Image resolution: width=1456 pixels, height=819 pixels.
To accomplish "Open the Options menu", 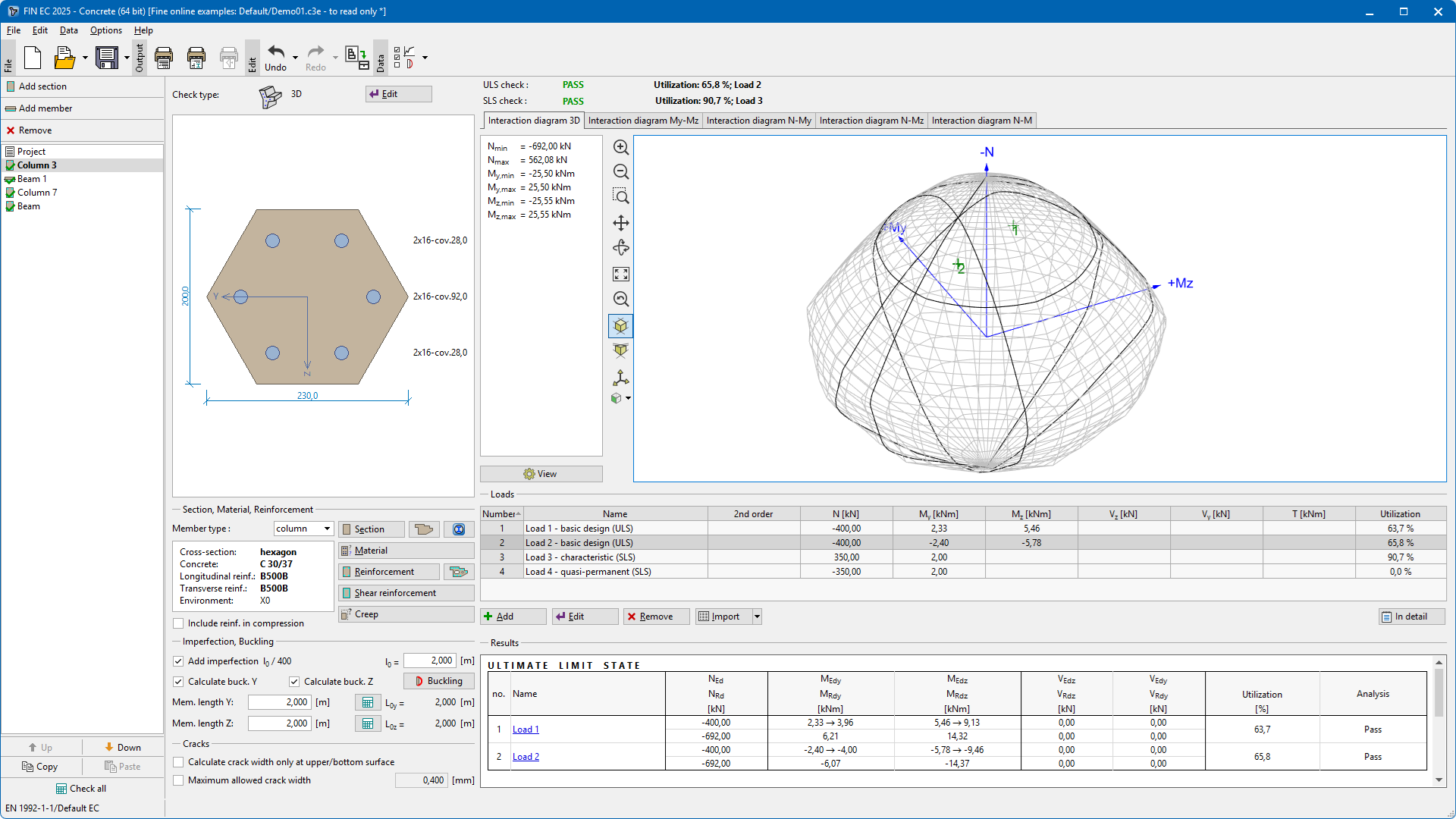I will point(105,30).
